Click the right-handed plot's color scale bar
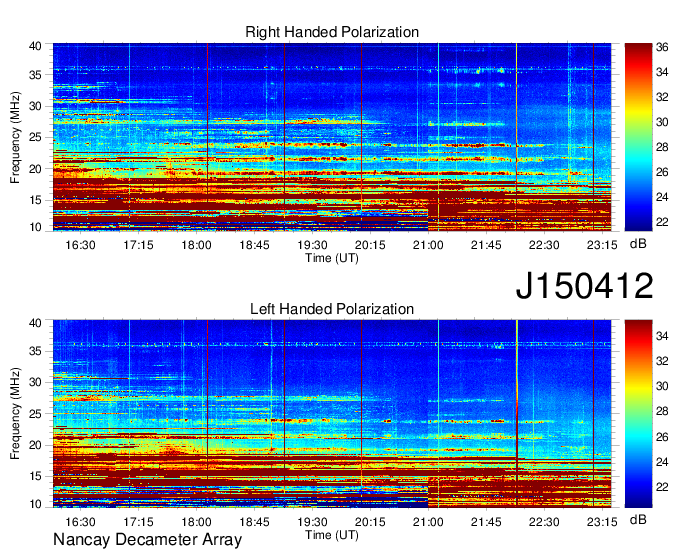The image size is (680, 552). 638,137
